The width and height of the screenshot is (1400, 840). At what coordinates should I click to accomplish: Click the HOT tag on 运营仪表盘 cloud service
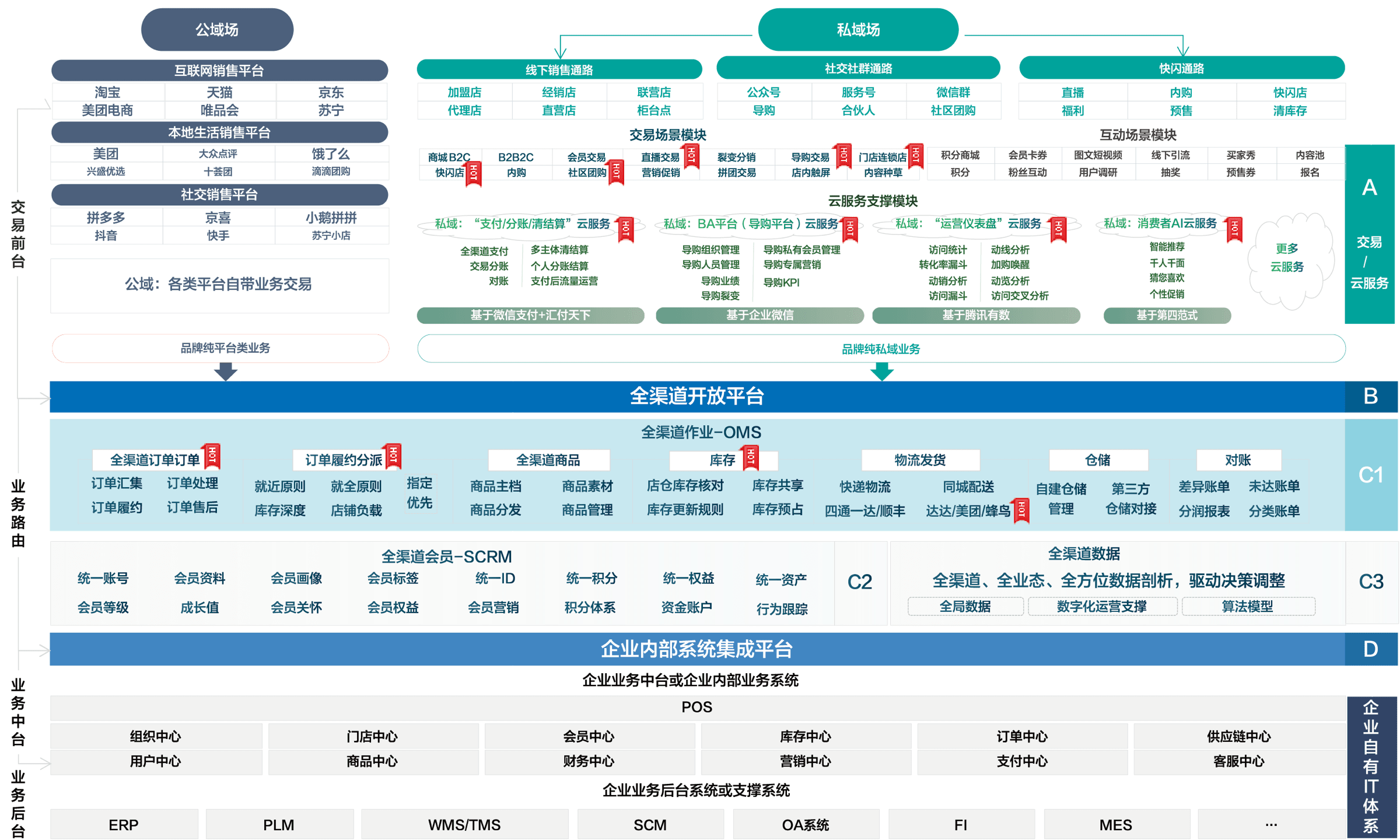click(1058, 229)
